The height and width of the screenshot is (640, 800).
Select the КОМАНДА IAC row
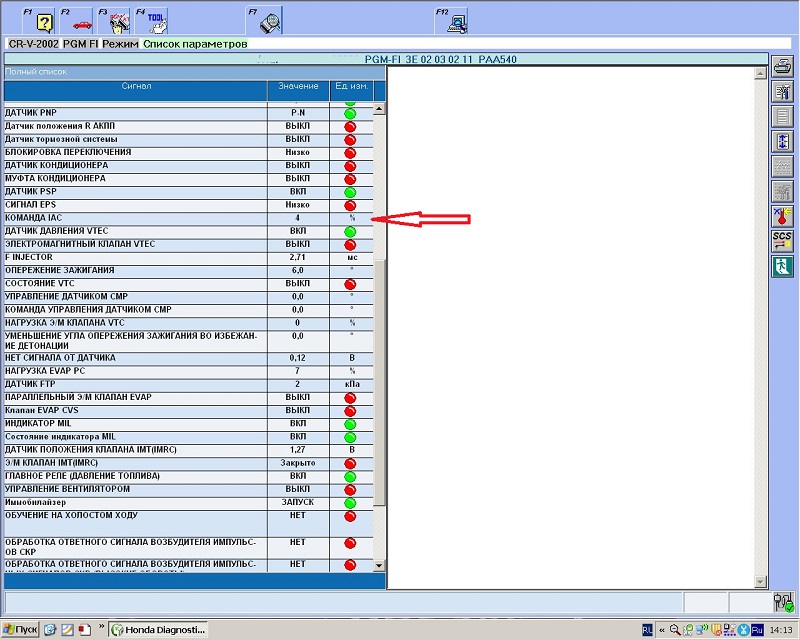[x=189, y=218]
